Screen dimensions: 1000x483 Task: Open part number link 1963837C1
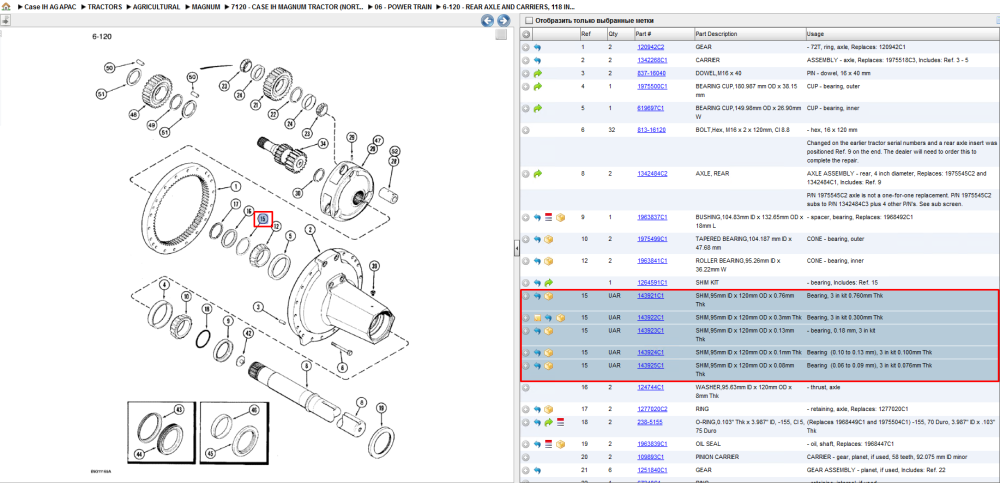point(652,217)
